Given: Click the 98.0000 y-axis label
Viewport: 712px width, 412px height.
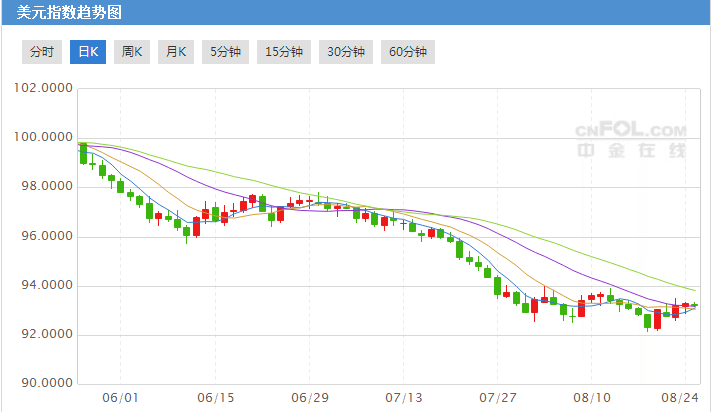Looking at the screenshot, I should [47, 186].
